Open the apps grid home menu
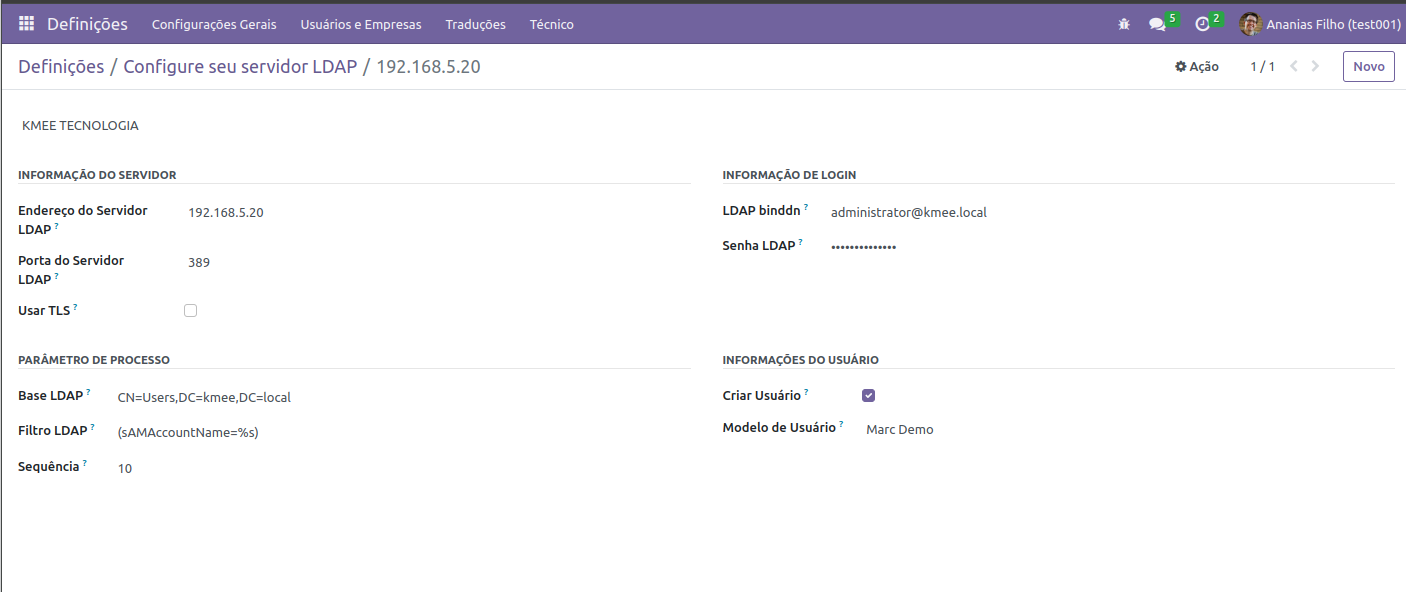 (x=26, y=24)
